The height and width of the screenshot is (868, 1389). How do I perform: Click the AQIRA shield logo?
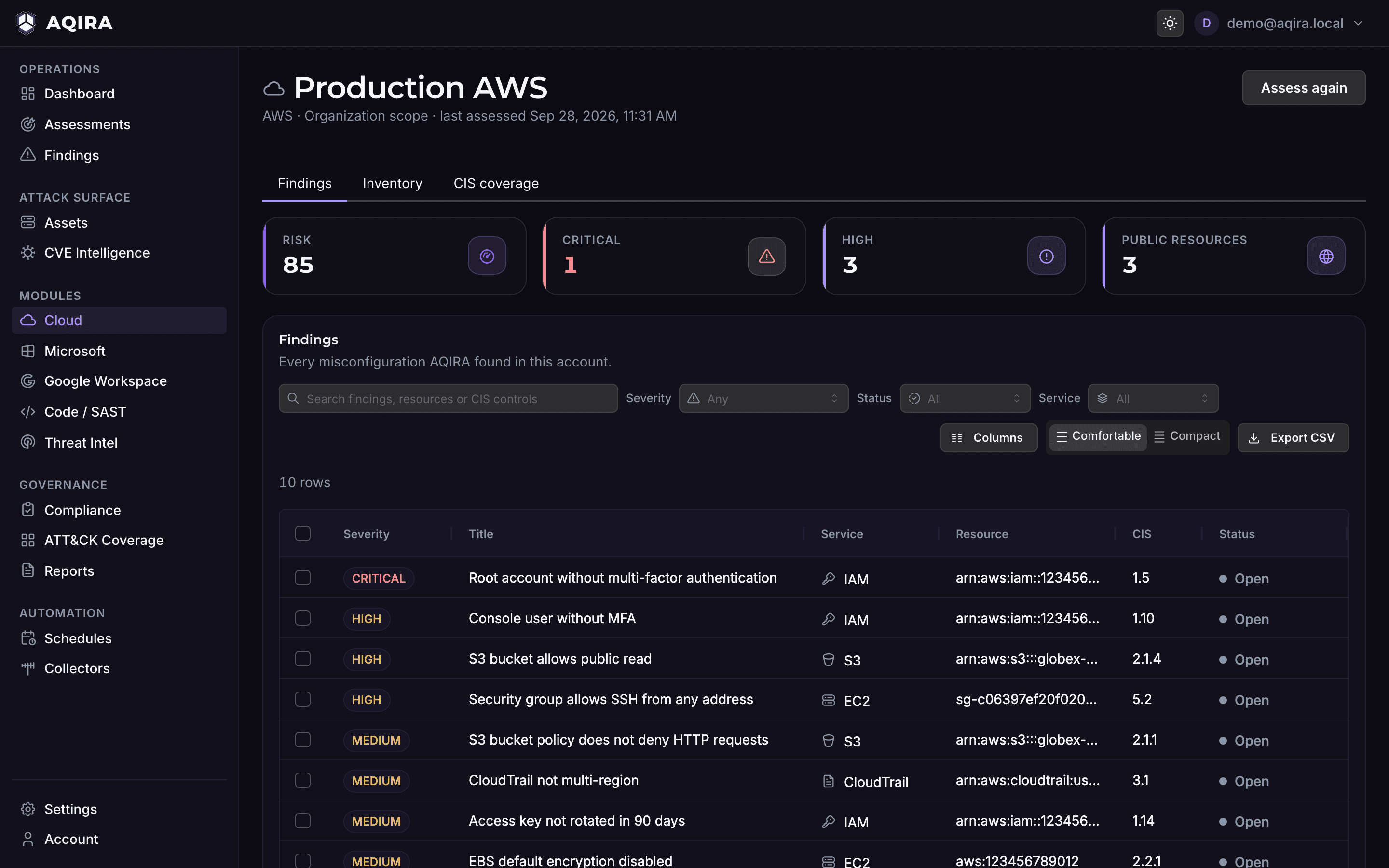pyautogui.click(x=26, y=23)
